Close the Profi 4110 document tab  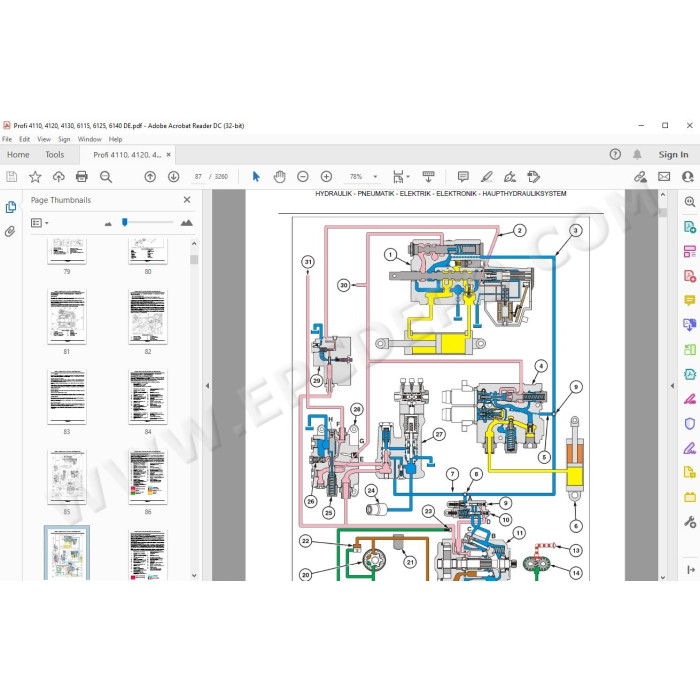coord(168,154)
